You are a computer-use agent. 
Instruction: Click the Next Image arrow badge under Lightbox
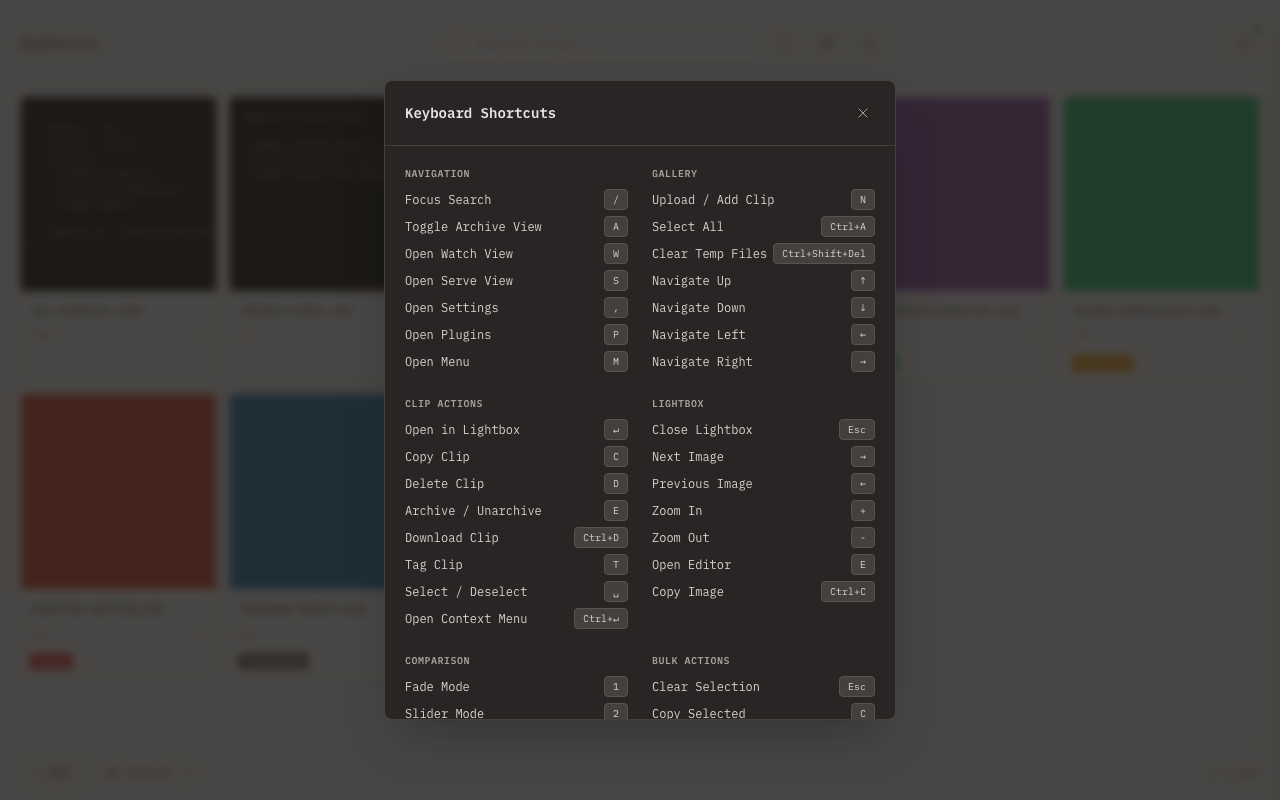point(862,457)
